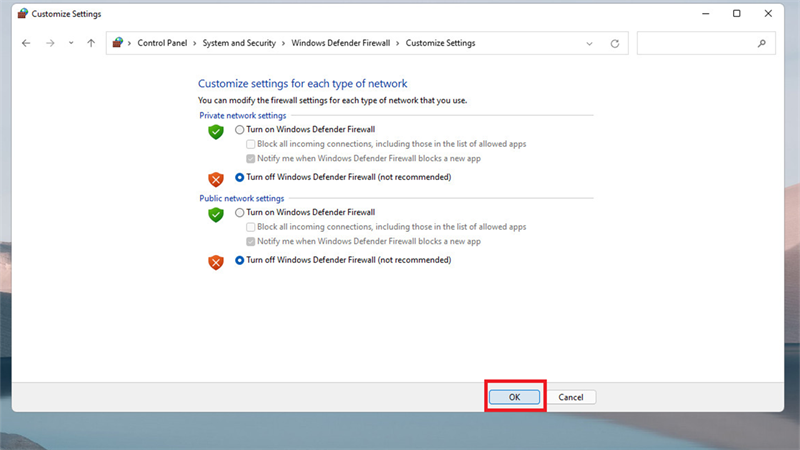The height and width of the screenshot is (450, 800).
Task: Click the red shield under Public network
Action: pyautogui.click(x=216, y=262)
